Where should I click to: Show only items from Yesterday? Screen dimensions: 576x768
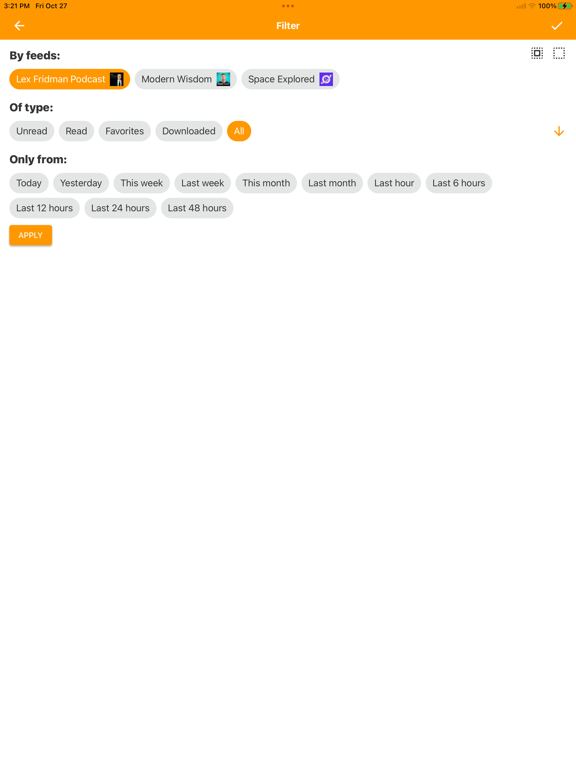[x=81, y=183]
